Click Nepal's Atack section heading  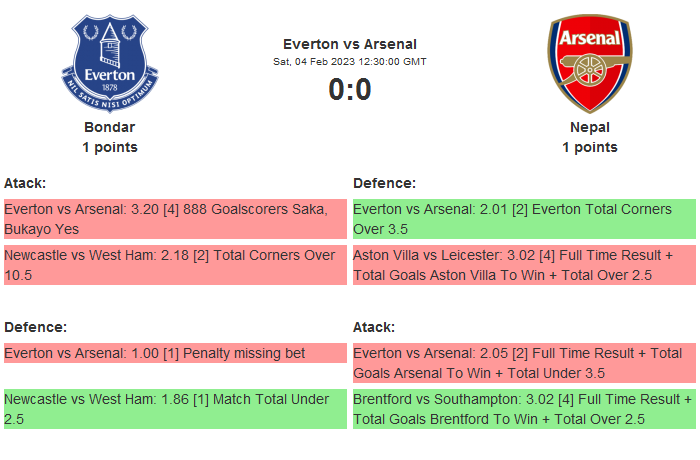click(x=374, y=327)
